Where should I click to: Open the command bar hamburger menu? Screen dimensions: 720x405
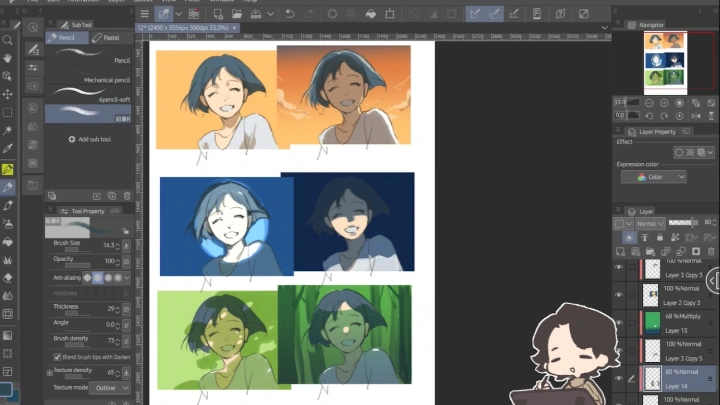[144, 14]
